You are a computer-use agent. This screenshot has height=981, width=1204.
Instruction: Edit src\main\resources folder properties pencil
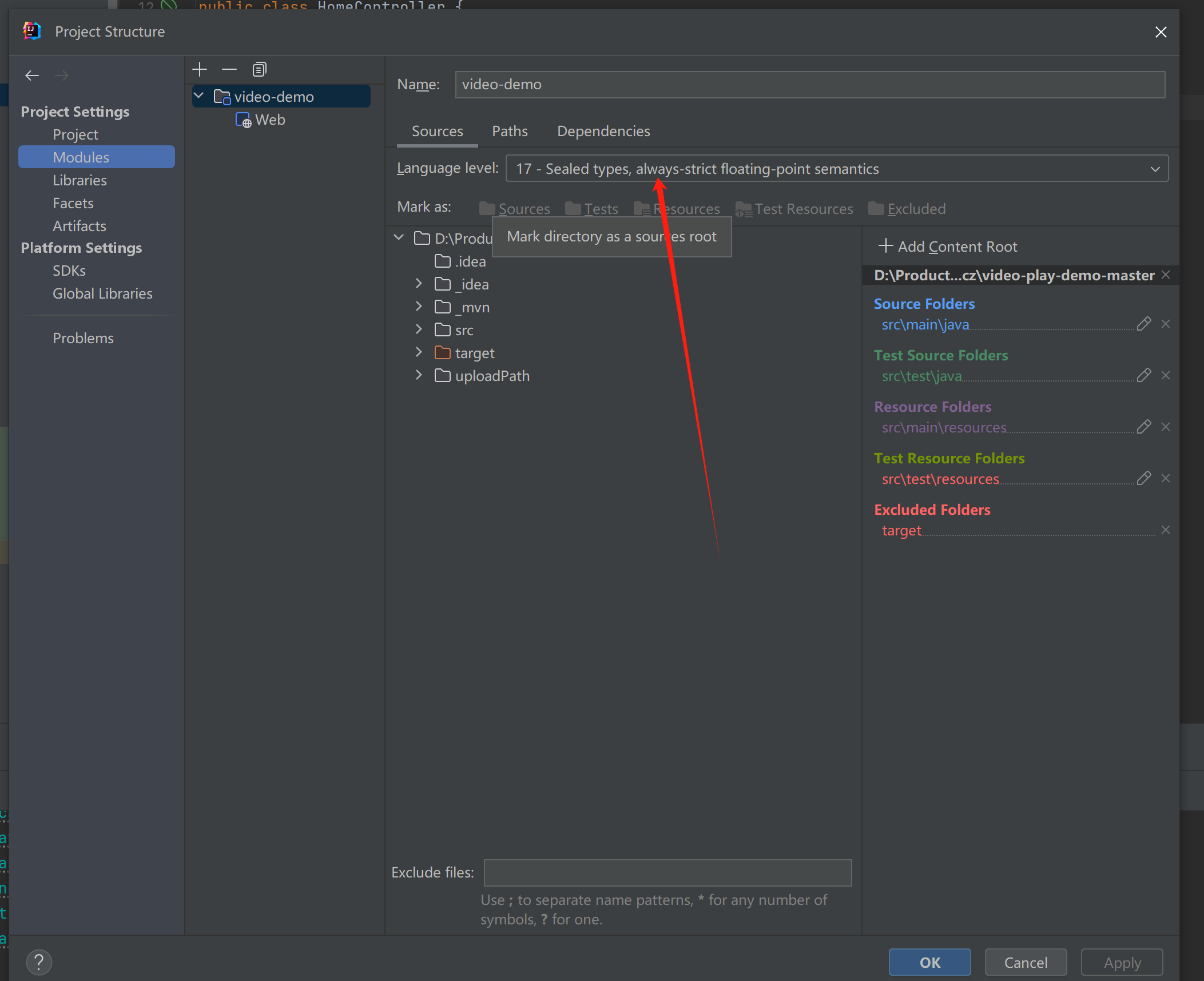[1143, 427]
